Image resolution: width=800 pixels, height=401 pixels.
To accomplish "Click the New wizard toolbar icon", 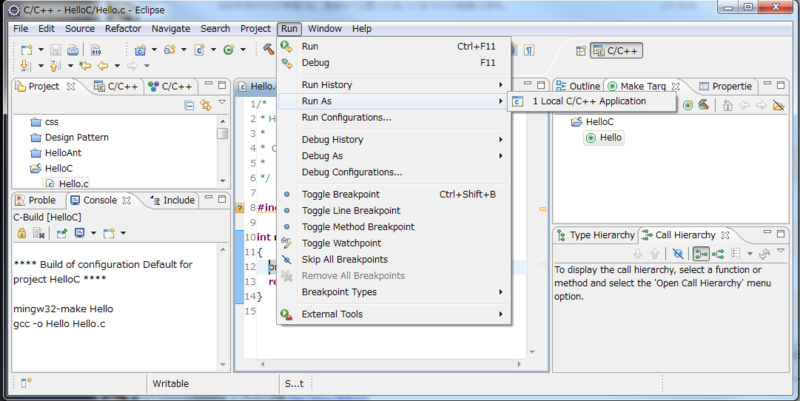I will (x=27, y=50).
